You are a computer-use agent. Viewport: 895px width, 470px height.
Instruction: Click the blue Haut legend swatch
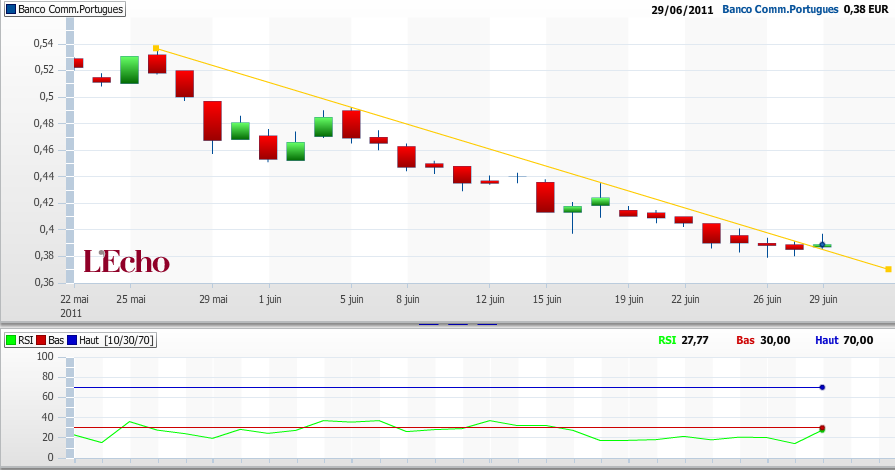(x=72, y=340)
